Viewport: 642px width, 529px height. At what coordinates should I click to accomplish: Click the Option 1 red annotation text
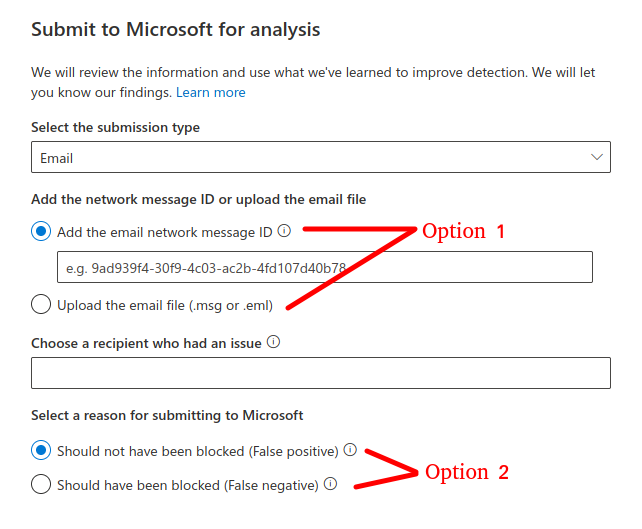[x=463, y=232]
